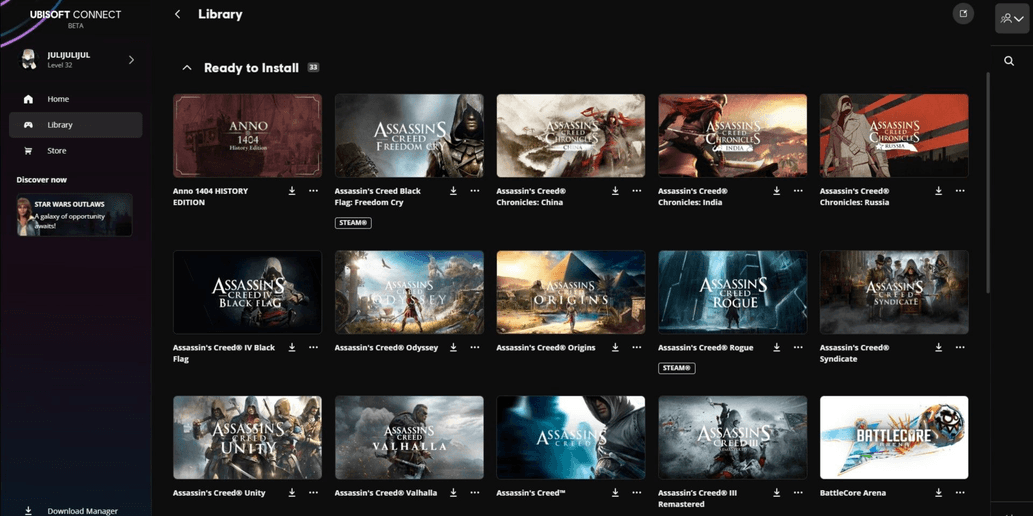Viewport: 1033px width, 516px height.
Task: Open the friends dropdown in top right
Action: 1012,18
